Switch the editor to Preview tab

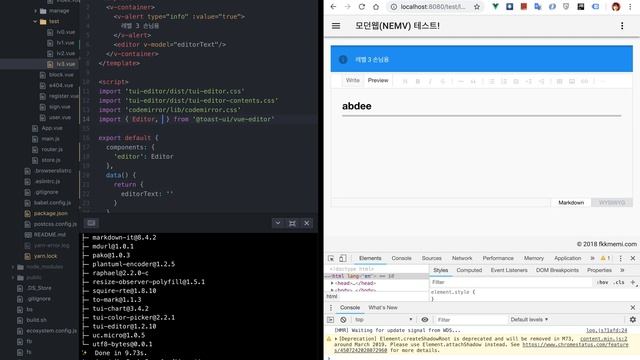(378, 80)
